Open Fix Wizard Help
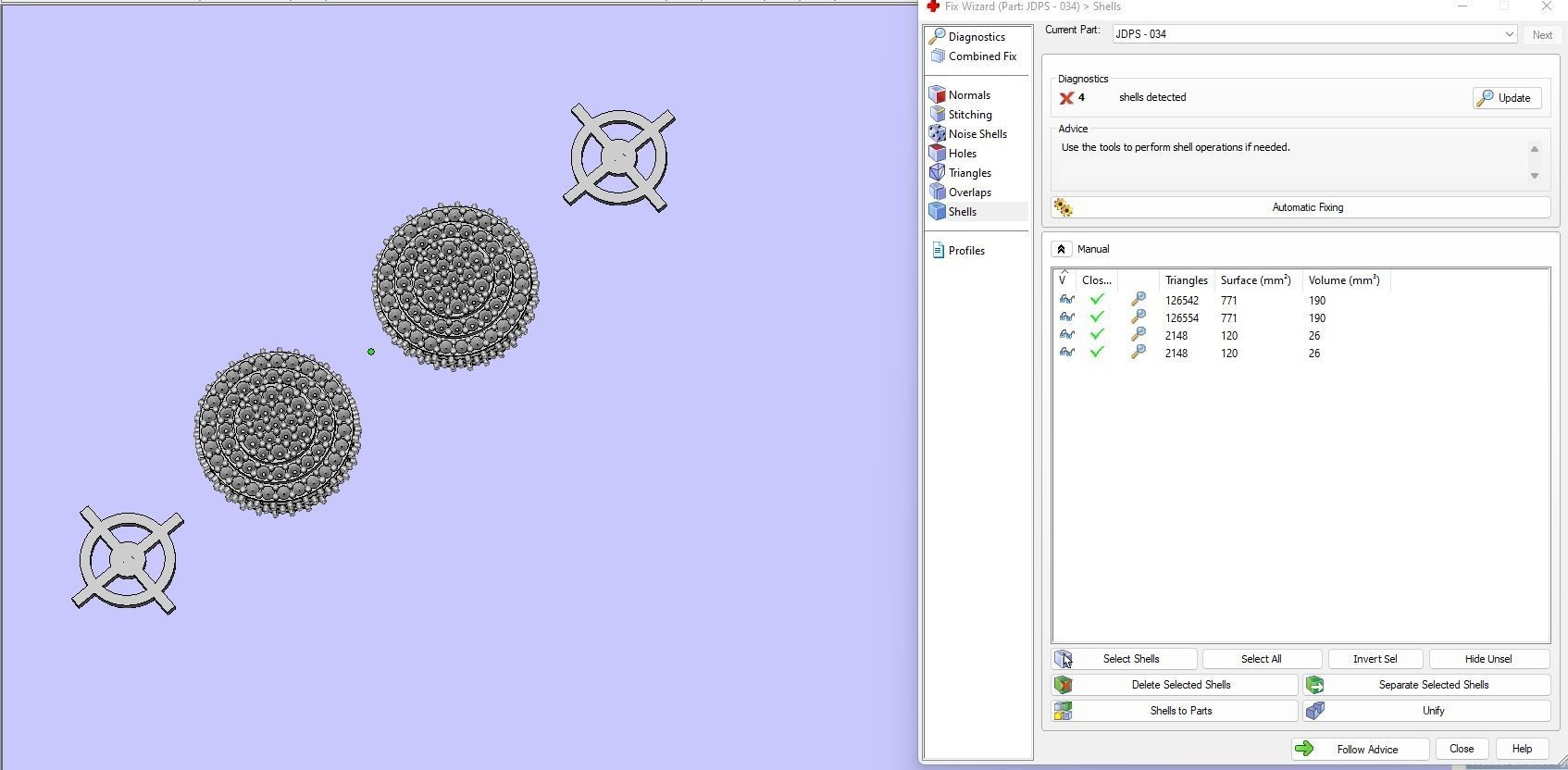 point(1522,749)
